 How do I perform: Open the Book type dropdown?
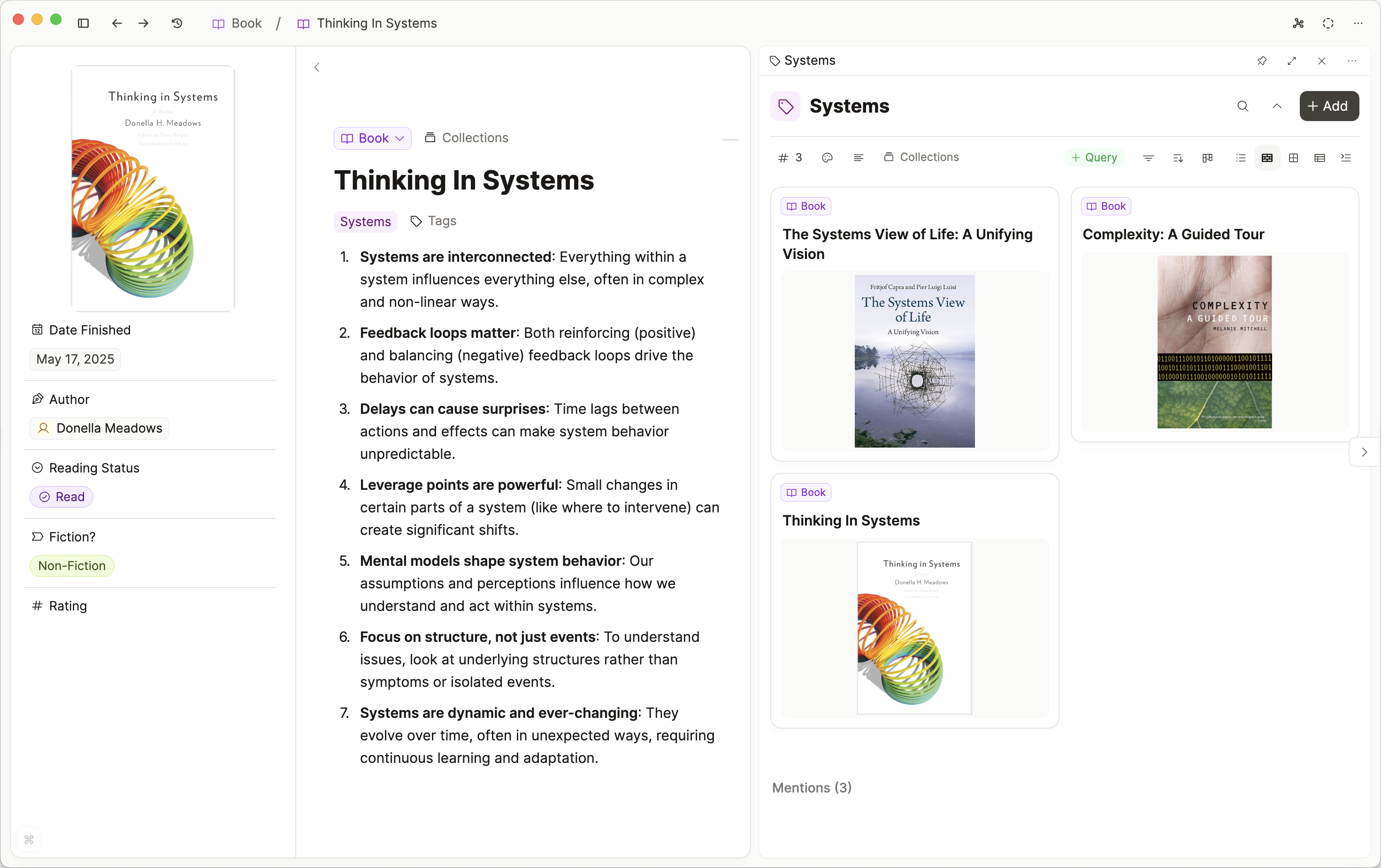(372, 138)
